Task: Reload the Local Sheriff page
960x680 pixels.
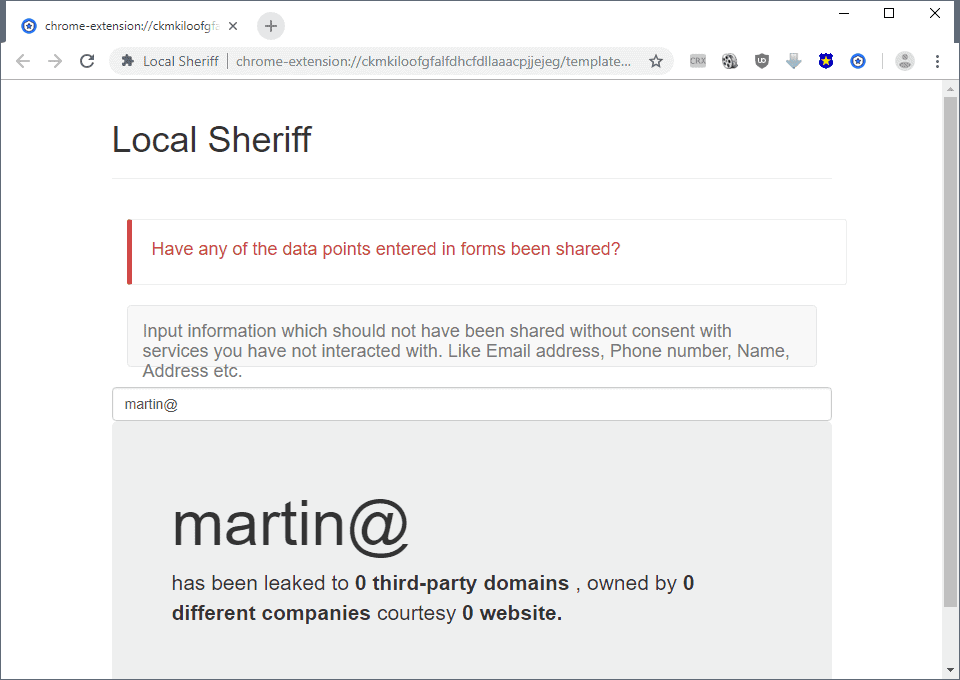Action: pos(87,60)
